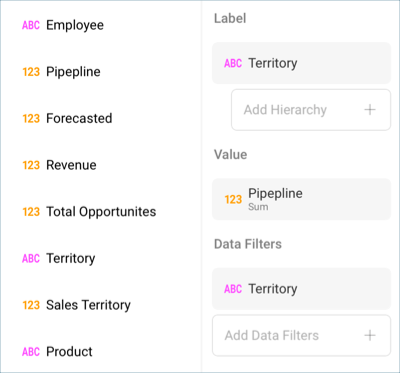The width and height of the screenshot is (400, 373).
Task: Open the Territory item under Data Filters
Action: (301, 289)
